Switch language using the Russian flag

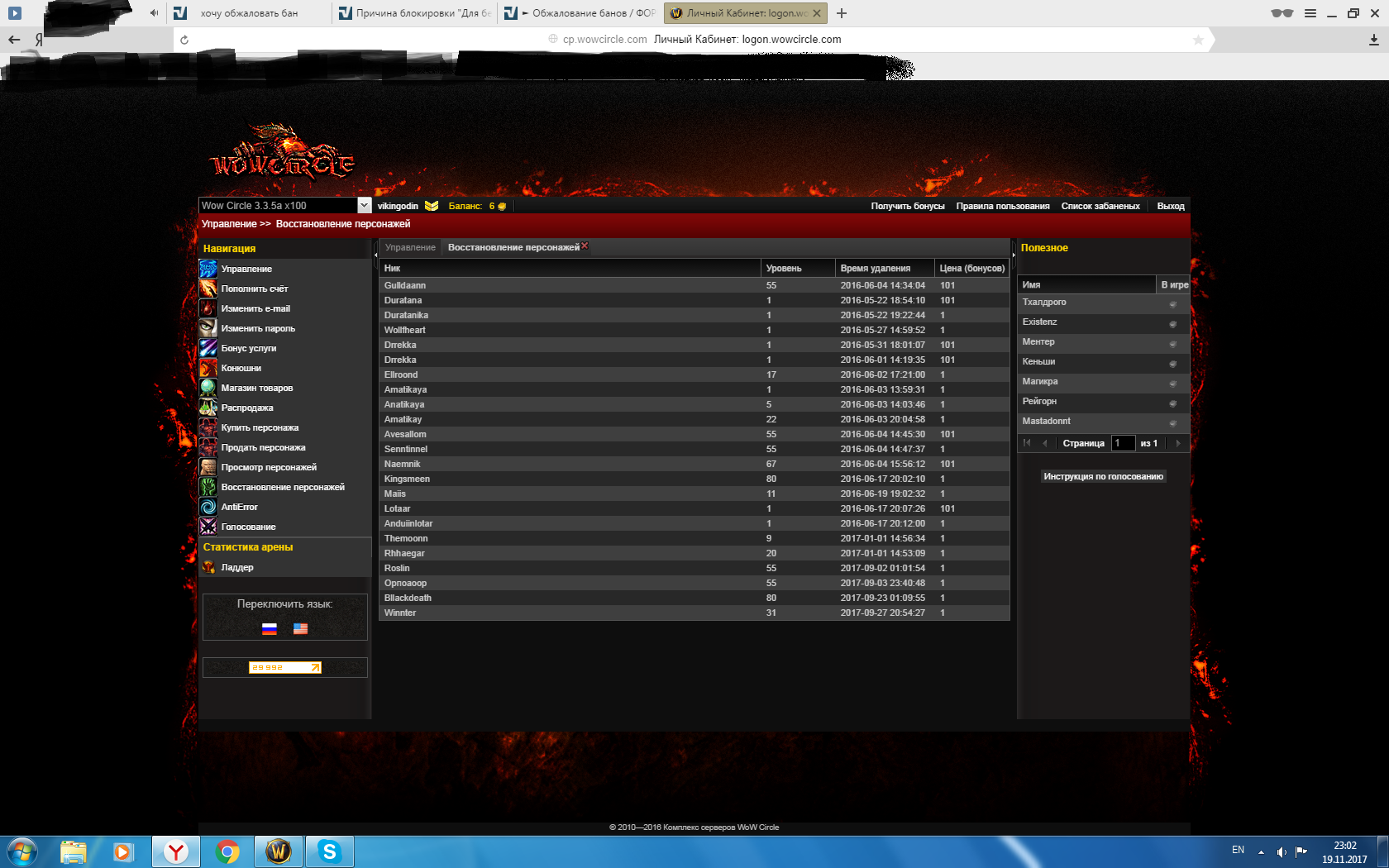click(x=269, y=628)
